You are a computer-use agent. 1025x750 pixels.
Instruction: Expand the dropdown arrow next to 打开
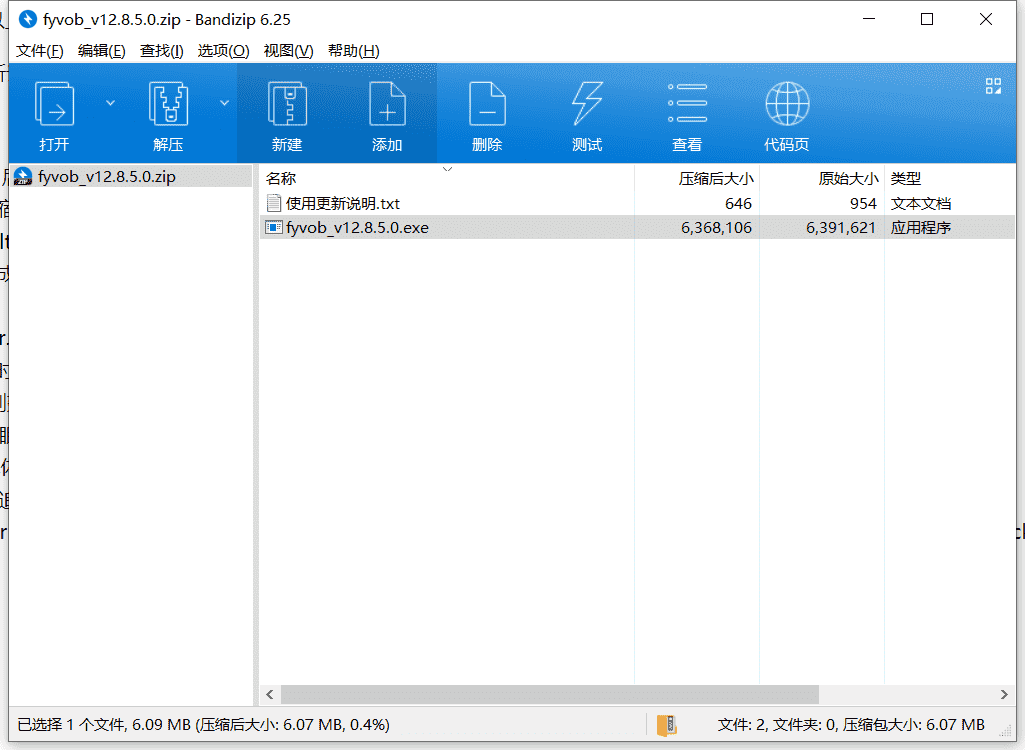(110, 103)
